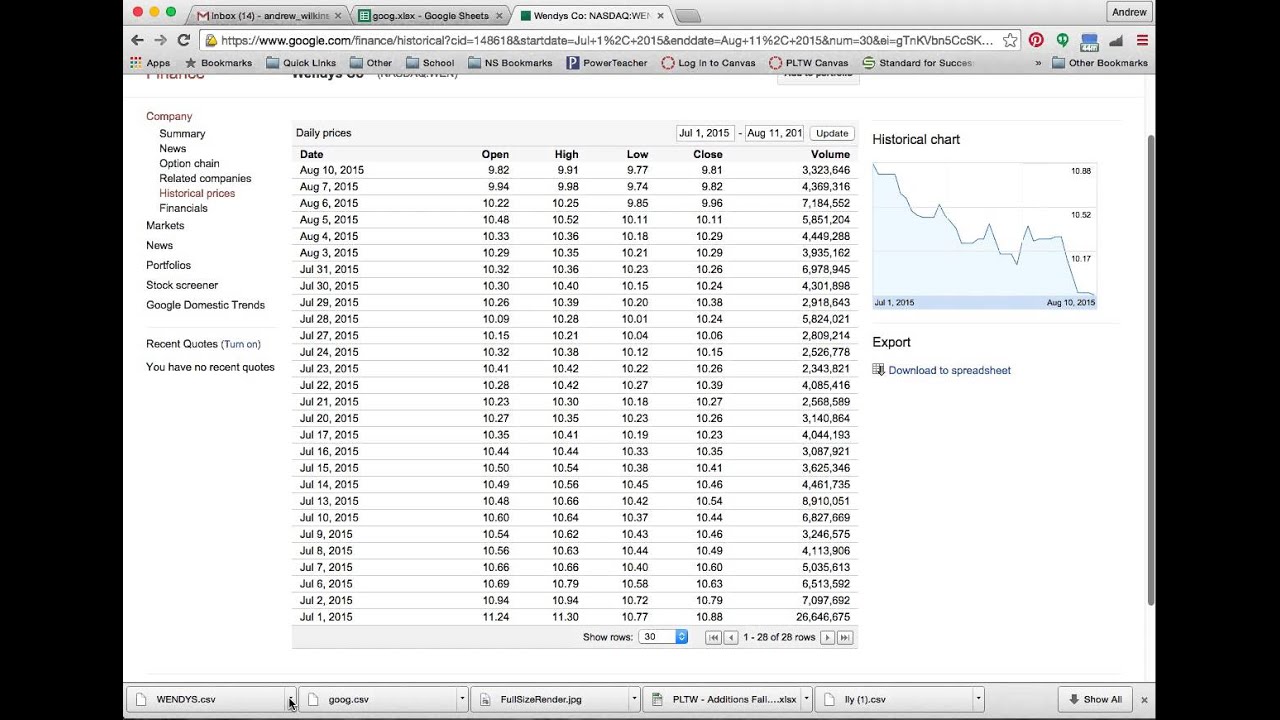
Task: Open the Andrew profile button
Action: coord(1130,12)
